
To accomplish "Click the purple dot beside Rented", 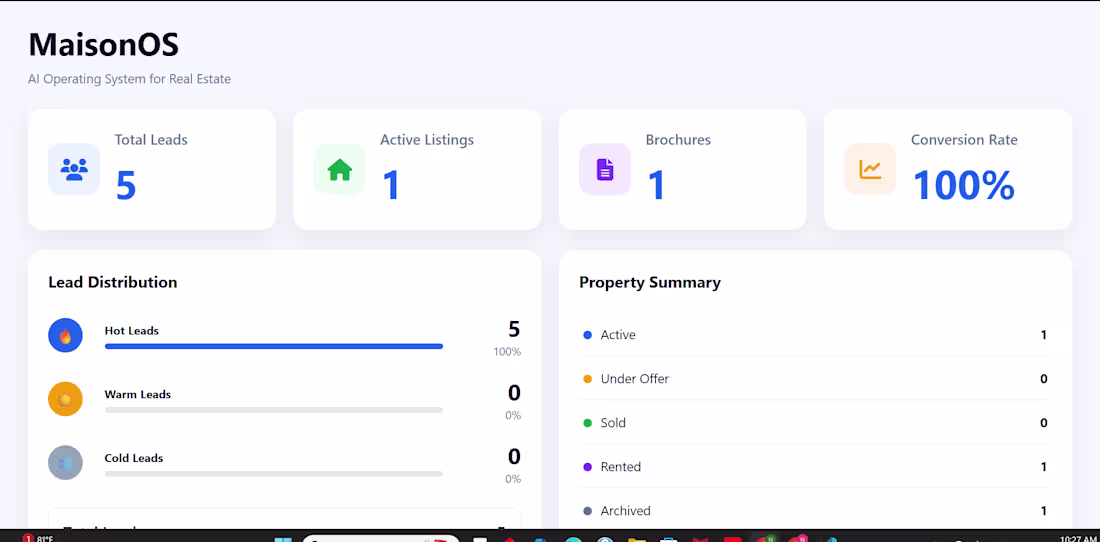I will pyautogui.click(x=588, y=467).
